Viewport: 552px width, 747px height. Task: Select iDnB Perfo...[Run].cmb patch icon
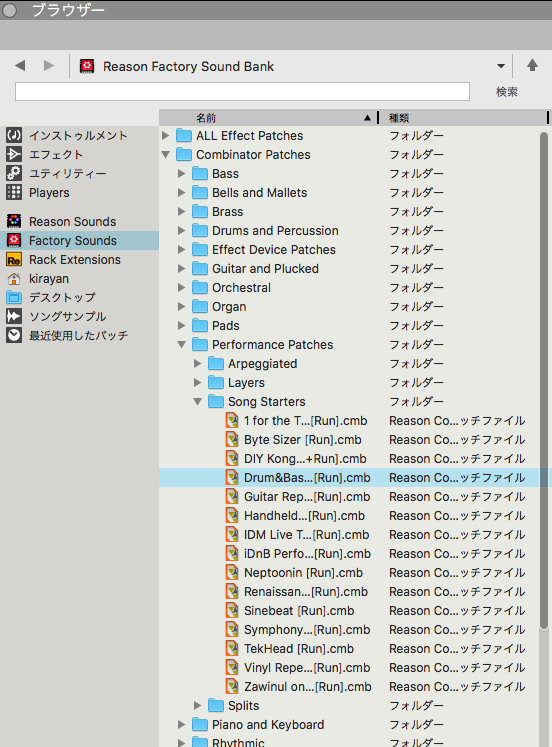(x=232, y=554)
